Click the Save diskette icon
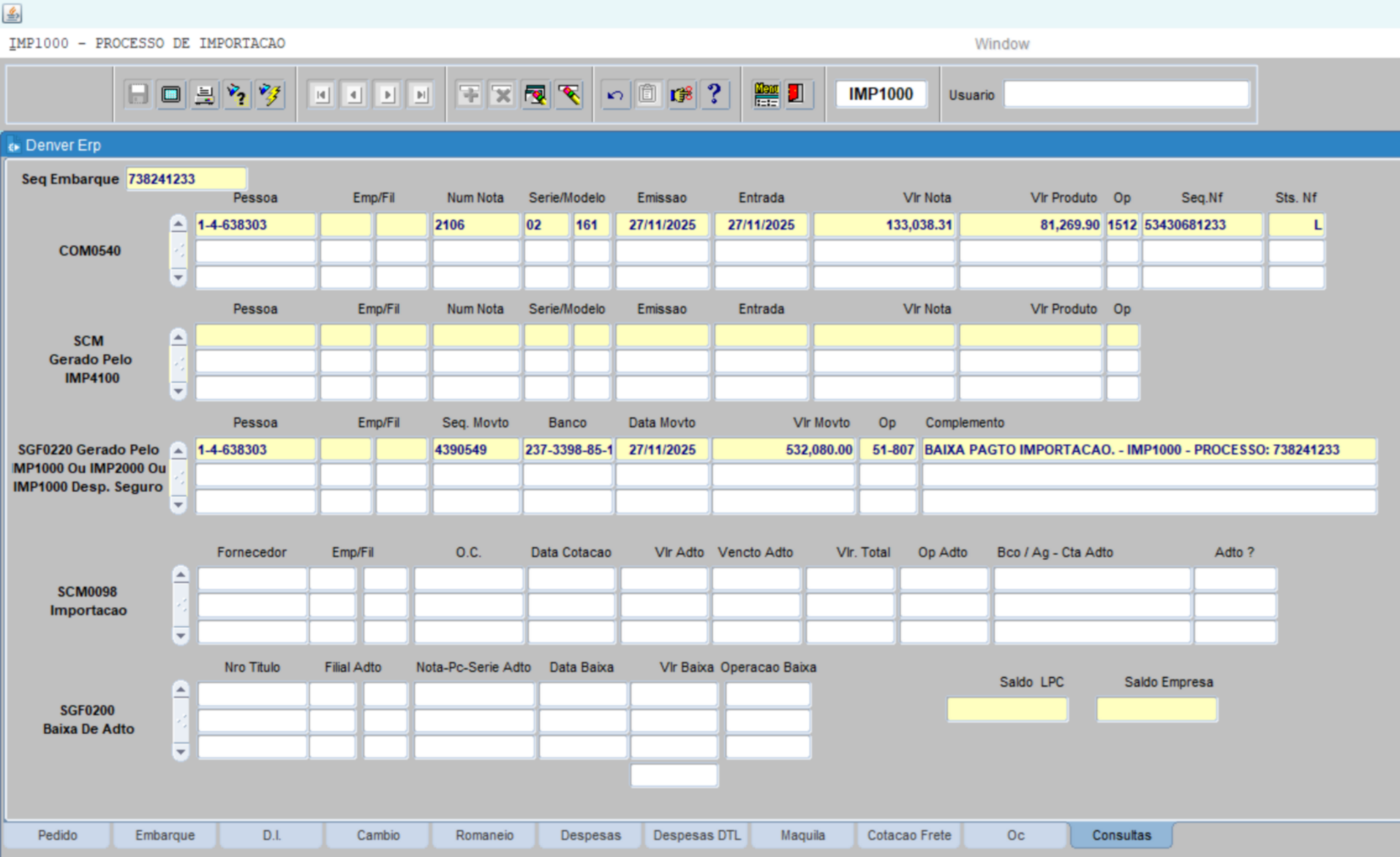1400x857 pixels. 138,94
